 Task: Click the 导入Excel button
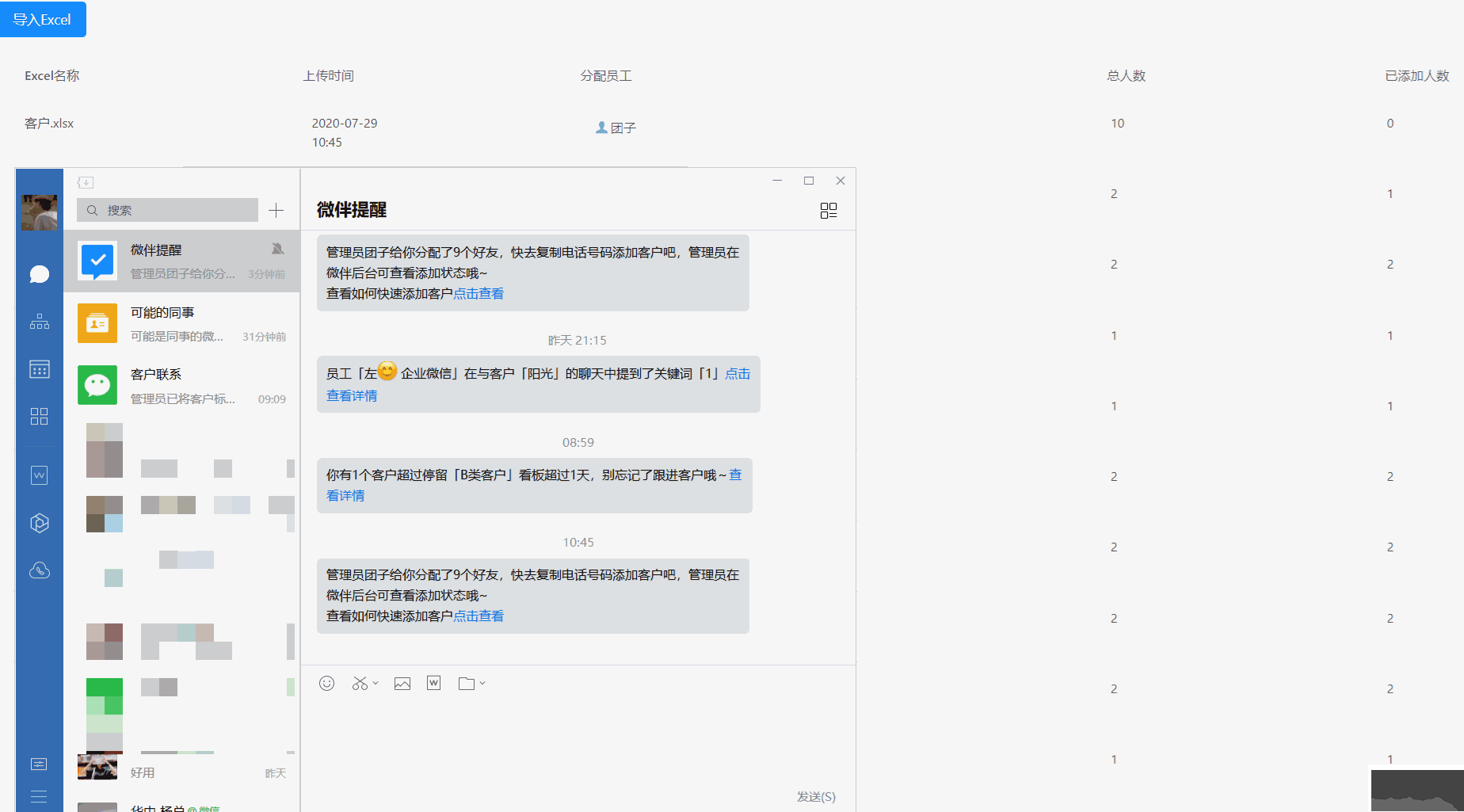coord(44,19)
